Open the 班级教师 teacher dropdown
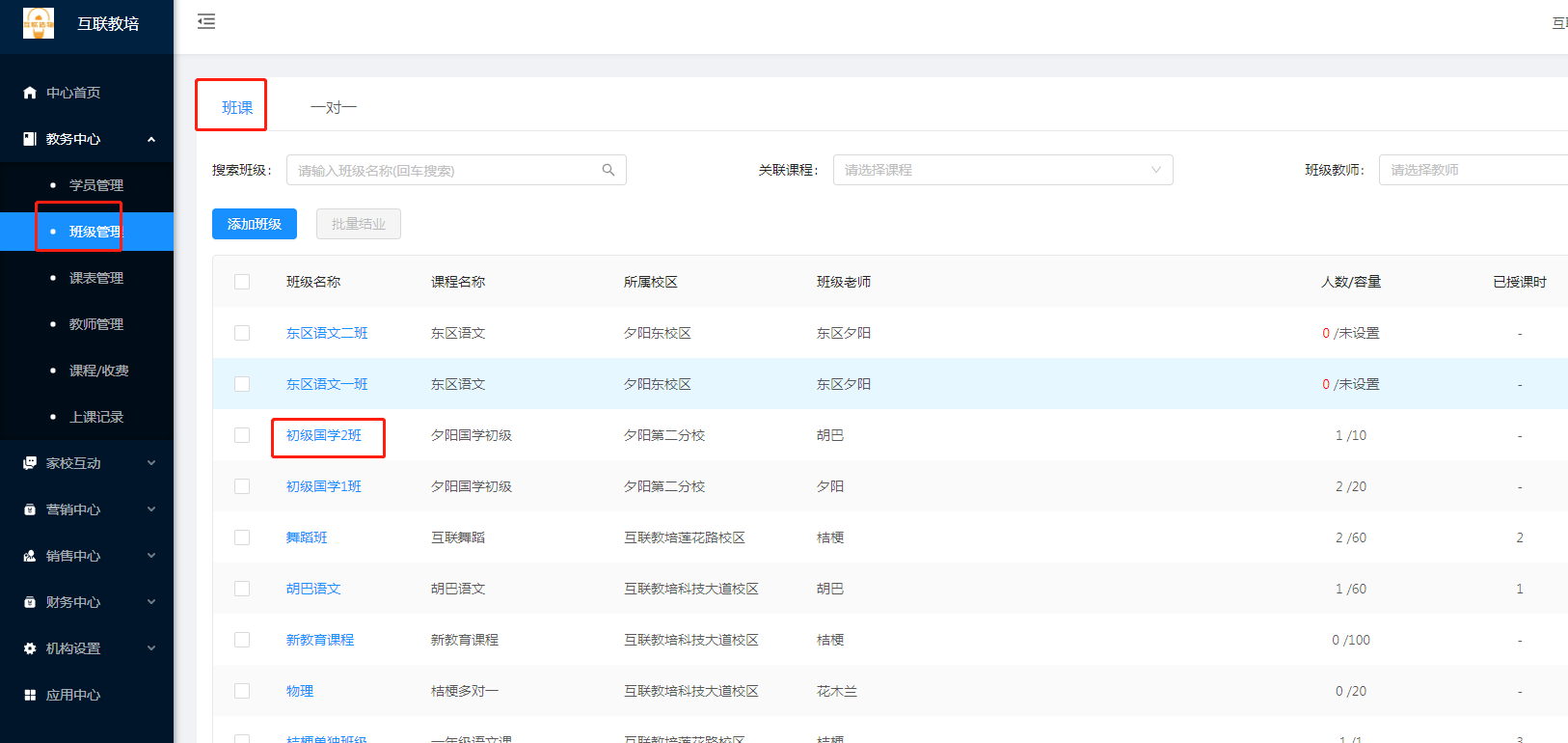Image resolution: width=1568 pixels, height=743 pixels. coord(1473,170)
